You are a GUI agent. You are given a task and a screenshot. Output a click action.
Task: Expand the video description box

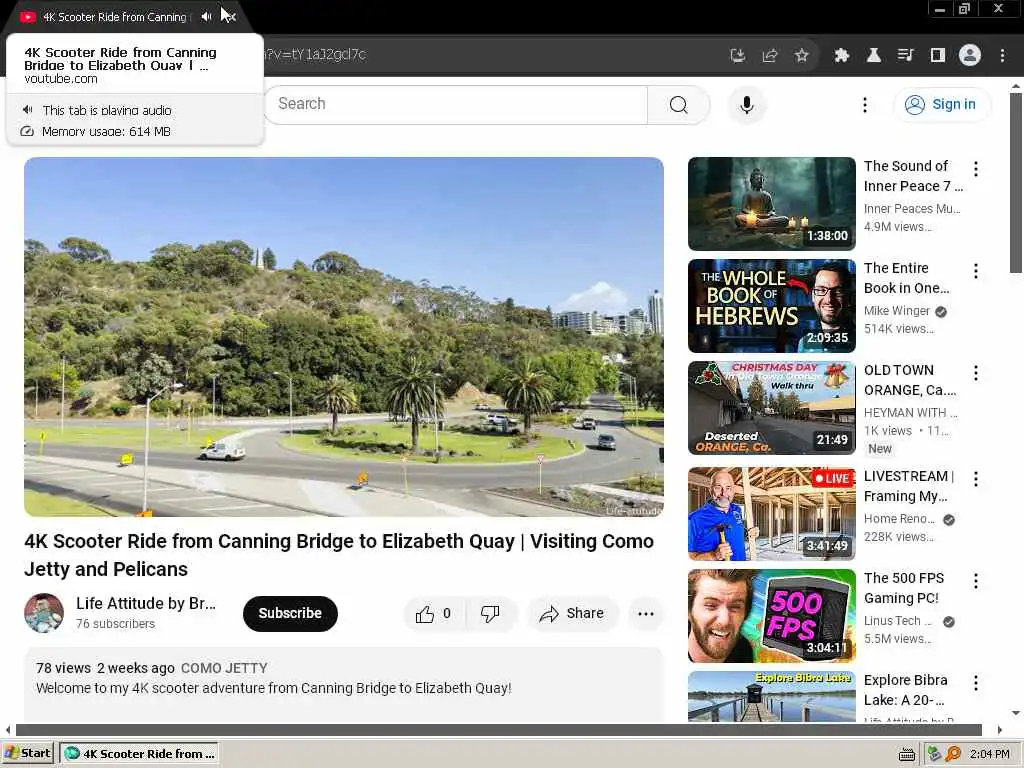344,684
